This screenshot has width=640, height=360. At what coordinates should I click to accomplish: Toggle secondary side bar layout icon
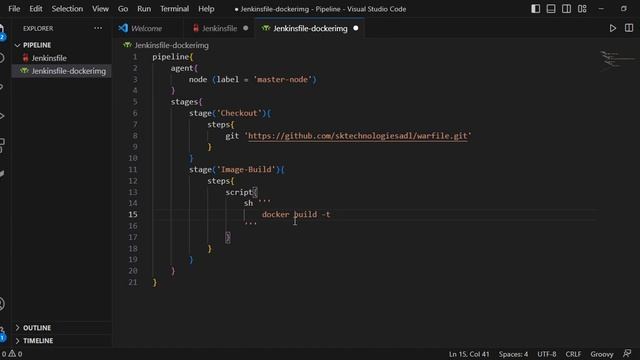[x=567, y=9]
